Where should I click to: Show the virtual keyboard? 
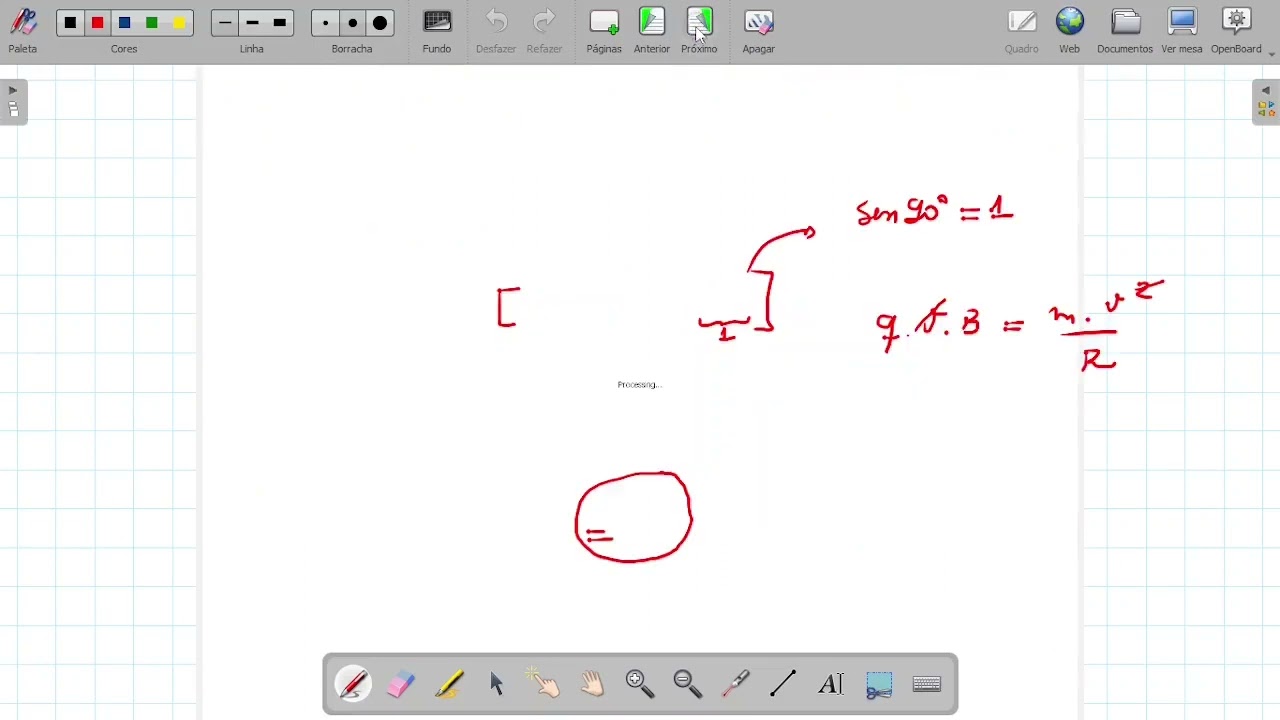(927, 684)
